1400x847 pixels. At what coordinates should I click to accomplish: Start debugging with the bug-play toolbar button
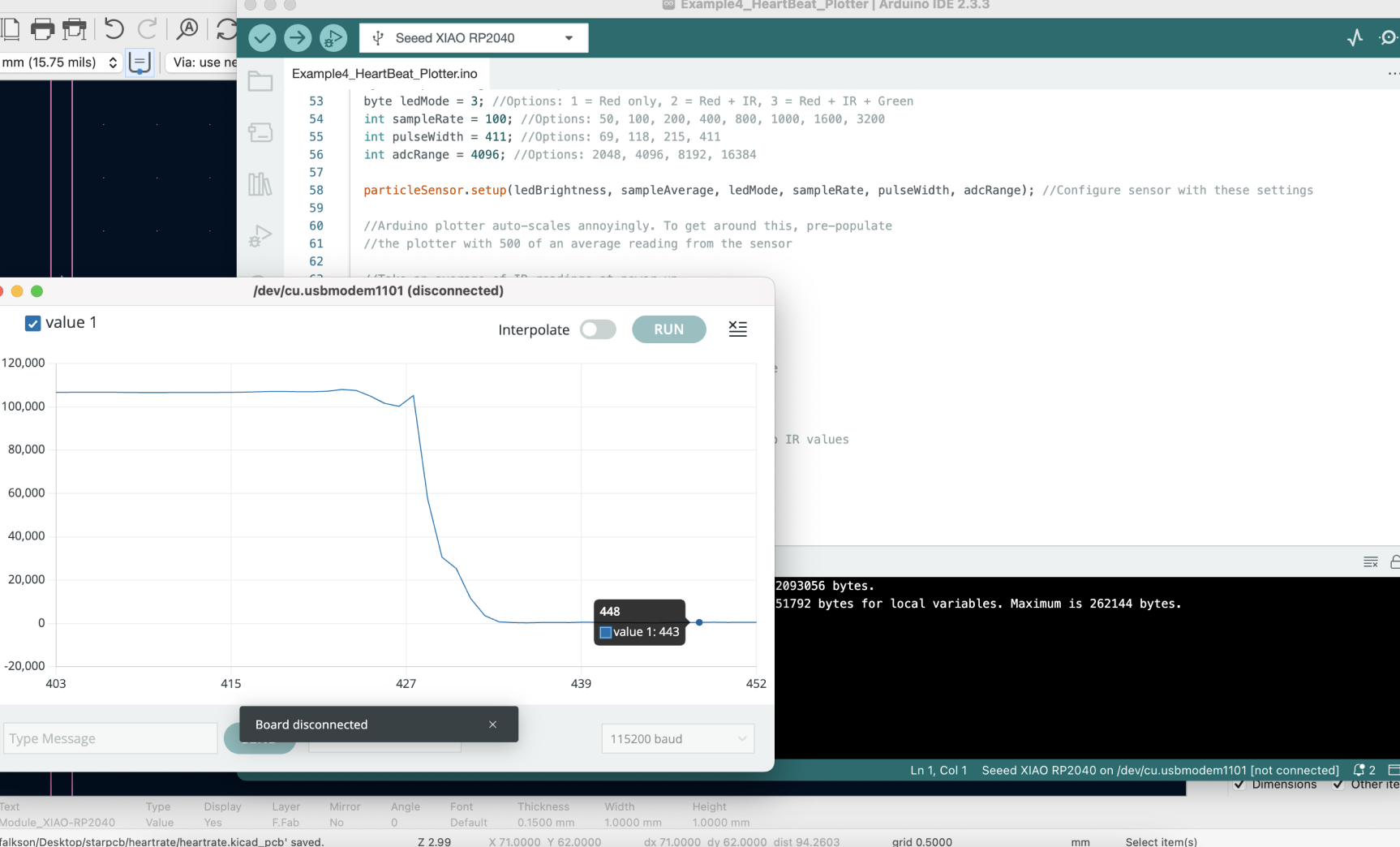point(333,37)
